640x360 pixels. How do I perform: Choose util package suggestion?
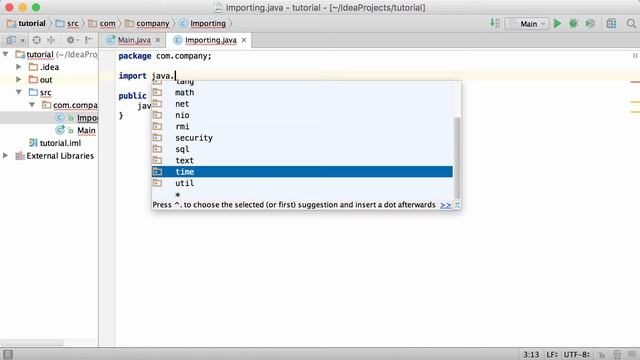coord(302,183)
